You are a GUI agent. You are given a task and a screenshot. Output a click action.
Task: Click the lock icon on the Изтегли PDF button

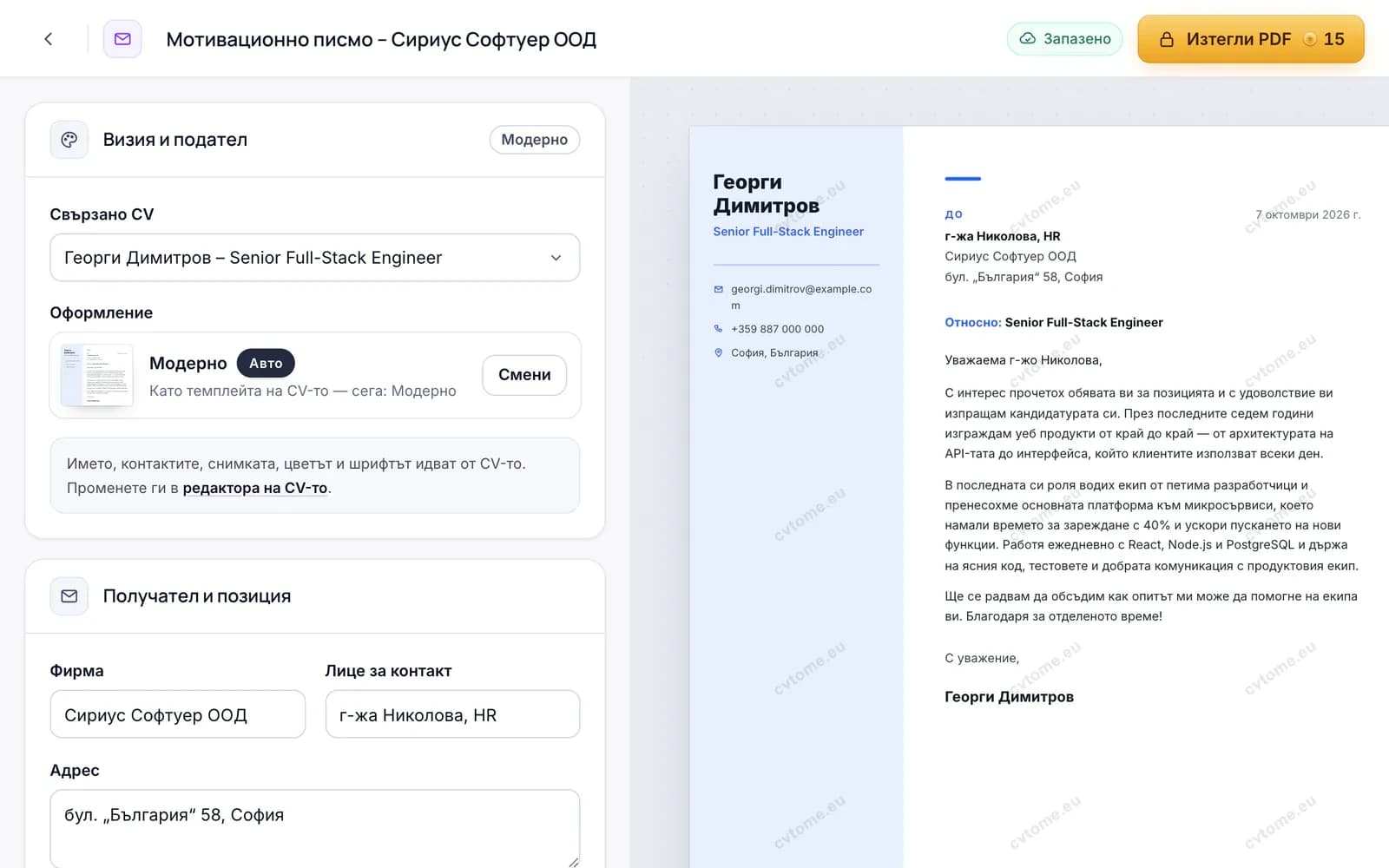[1167, 39]
